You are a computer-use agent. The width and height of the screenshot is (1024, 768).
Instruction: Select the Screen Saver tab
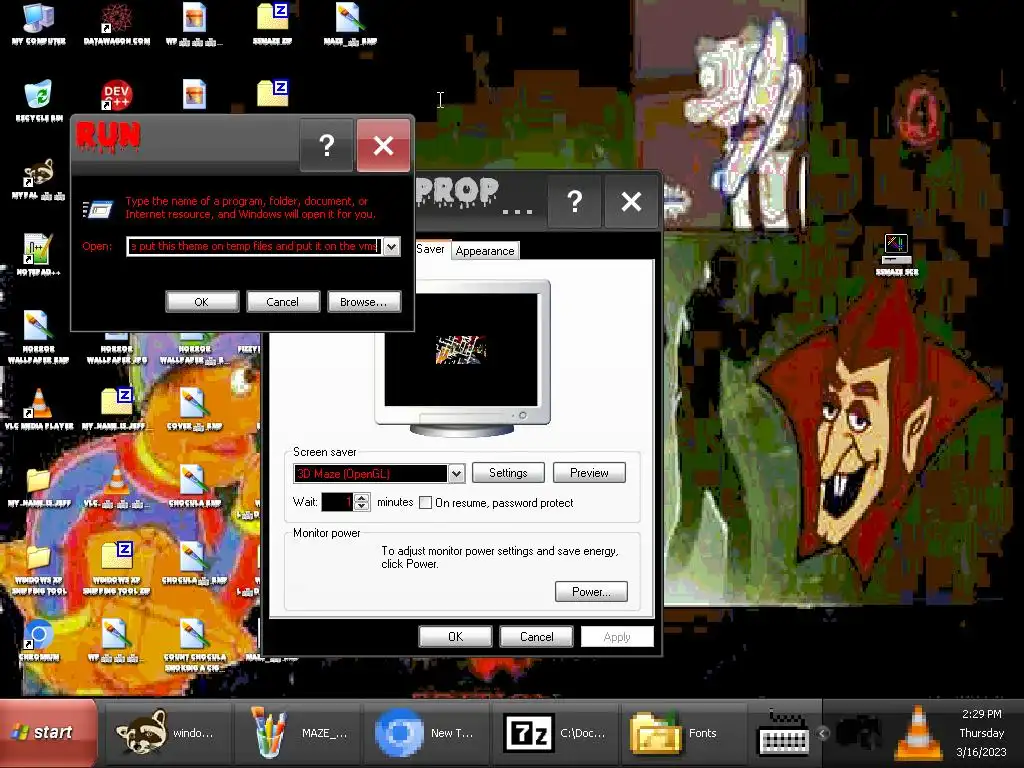pyautogui.click(x=430, y=249)
